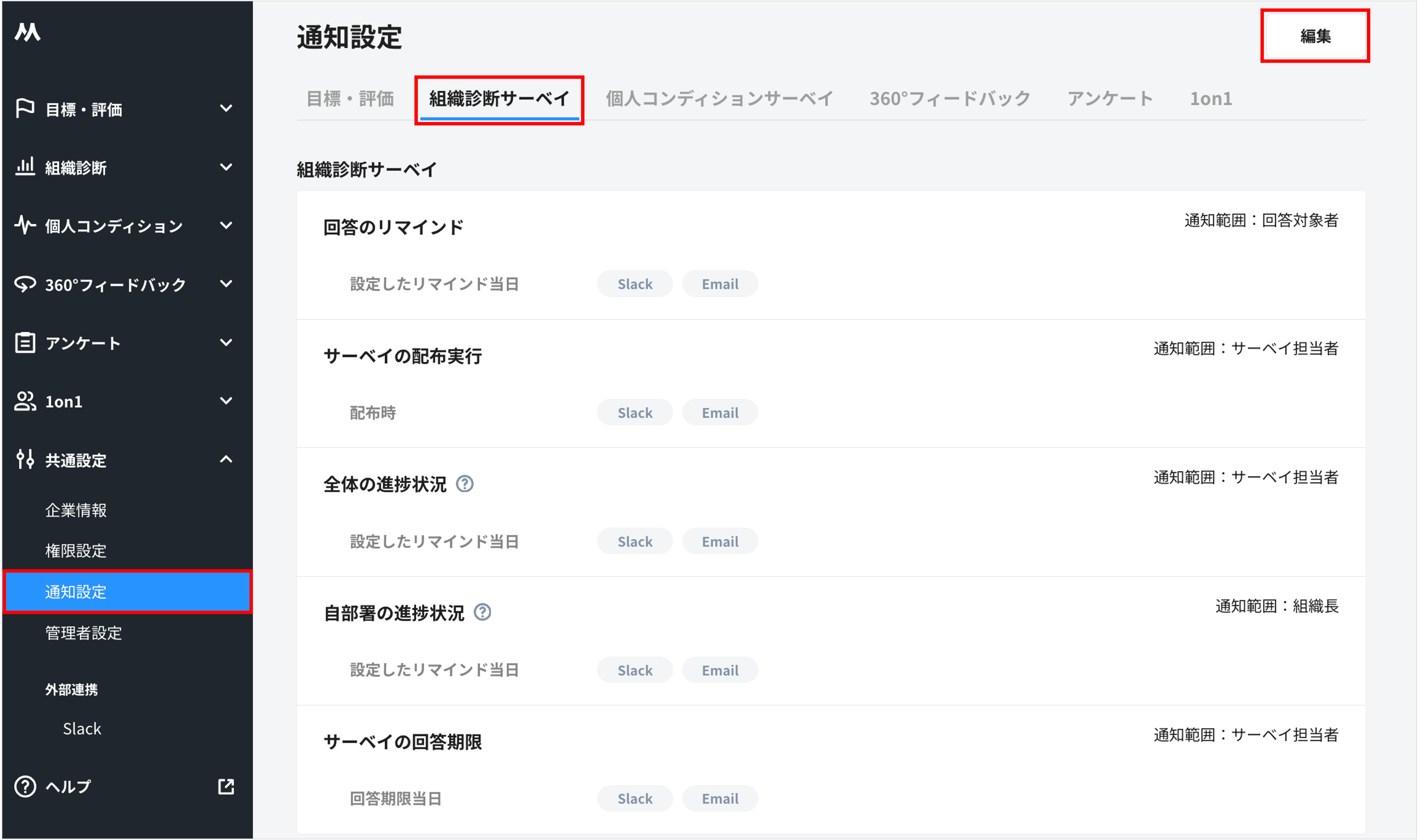Open the アンケート notification tab
The height and width of the screenshot is (840, 1418).
[x=1110, y=98]
